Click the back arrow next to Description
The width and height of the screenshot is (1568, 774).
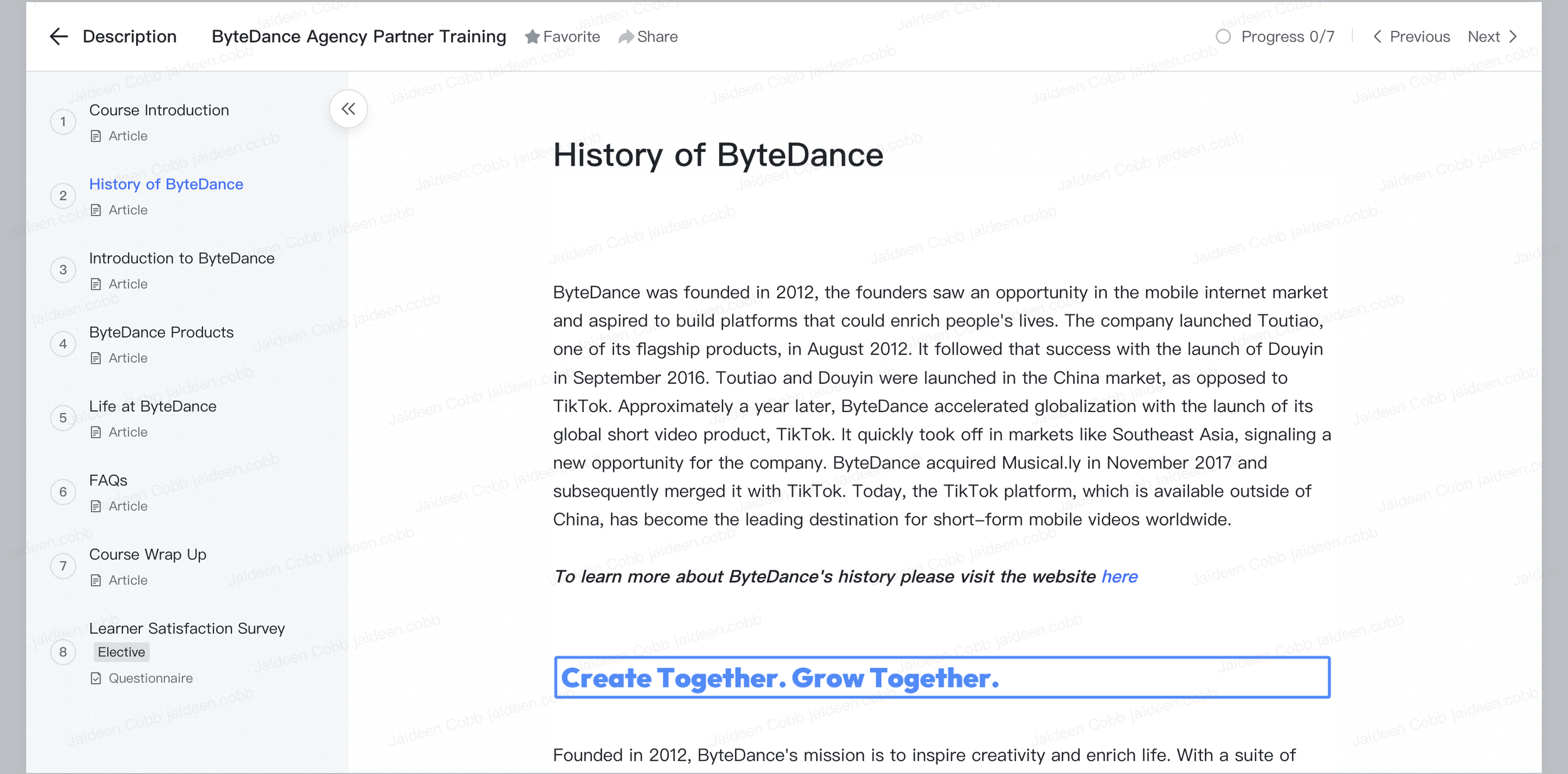click(x=58, y=36)
